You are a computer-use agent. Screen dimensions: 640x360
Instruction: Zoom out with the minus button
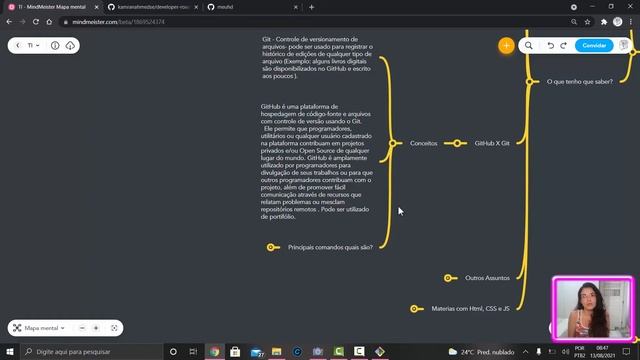pyautogui.click(x=82, y=328)
